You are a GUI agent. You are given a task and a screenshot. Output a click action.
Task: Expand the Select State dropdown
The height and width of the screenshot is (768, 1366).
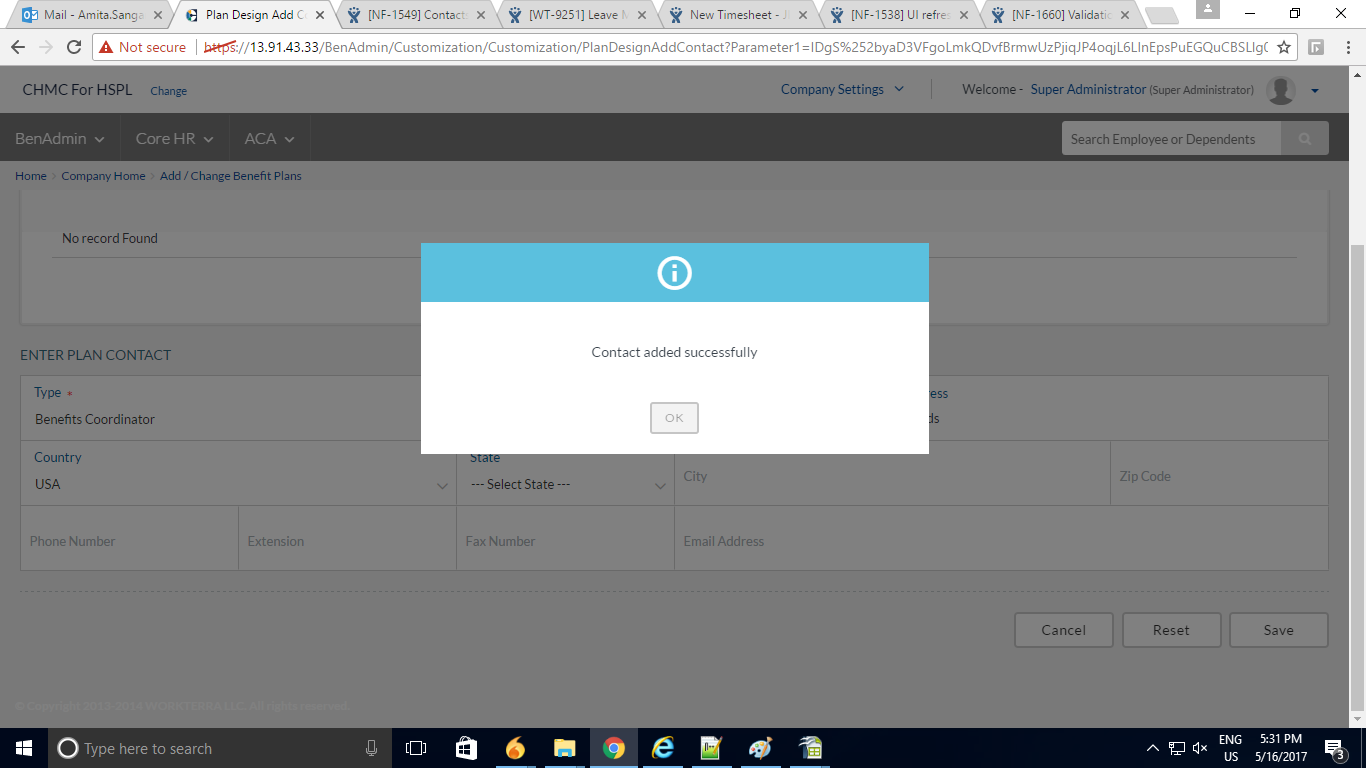567,484
